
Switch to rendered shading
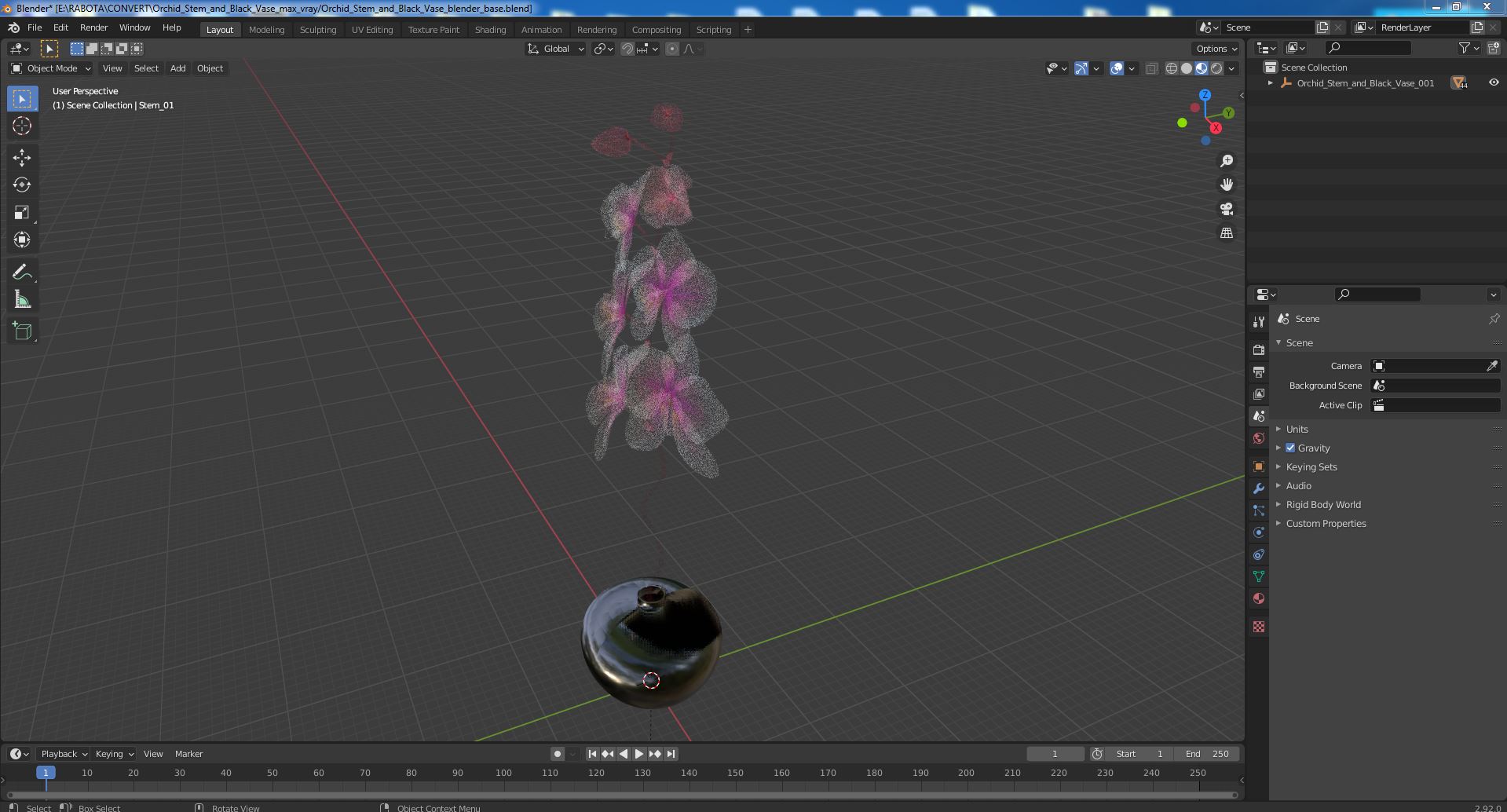tap(1216, 68)
